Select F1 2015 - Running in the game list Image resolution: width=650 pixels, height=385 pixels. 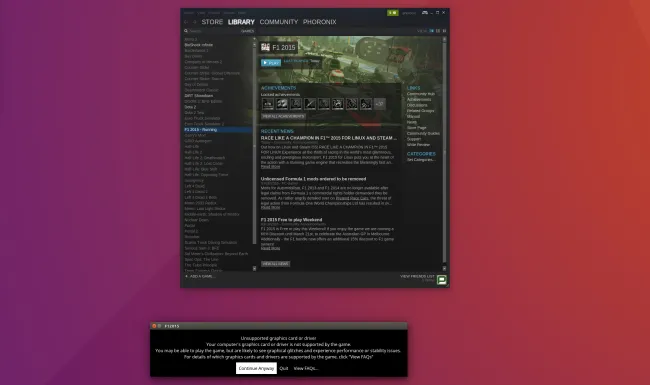218,129
